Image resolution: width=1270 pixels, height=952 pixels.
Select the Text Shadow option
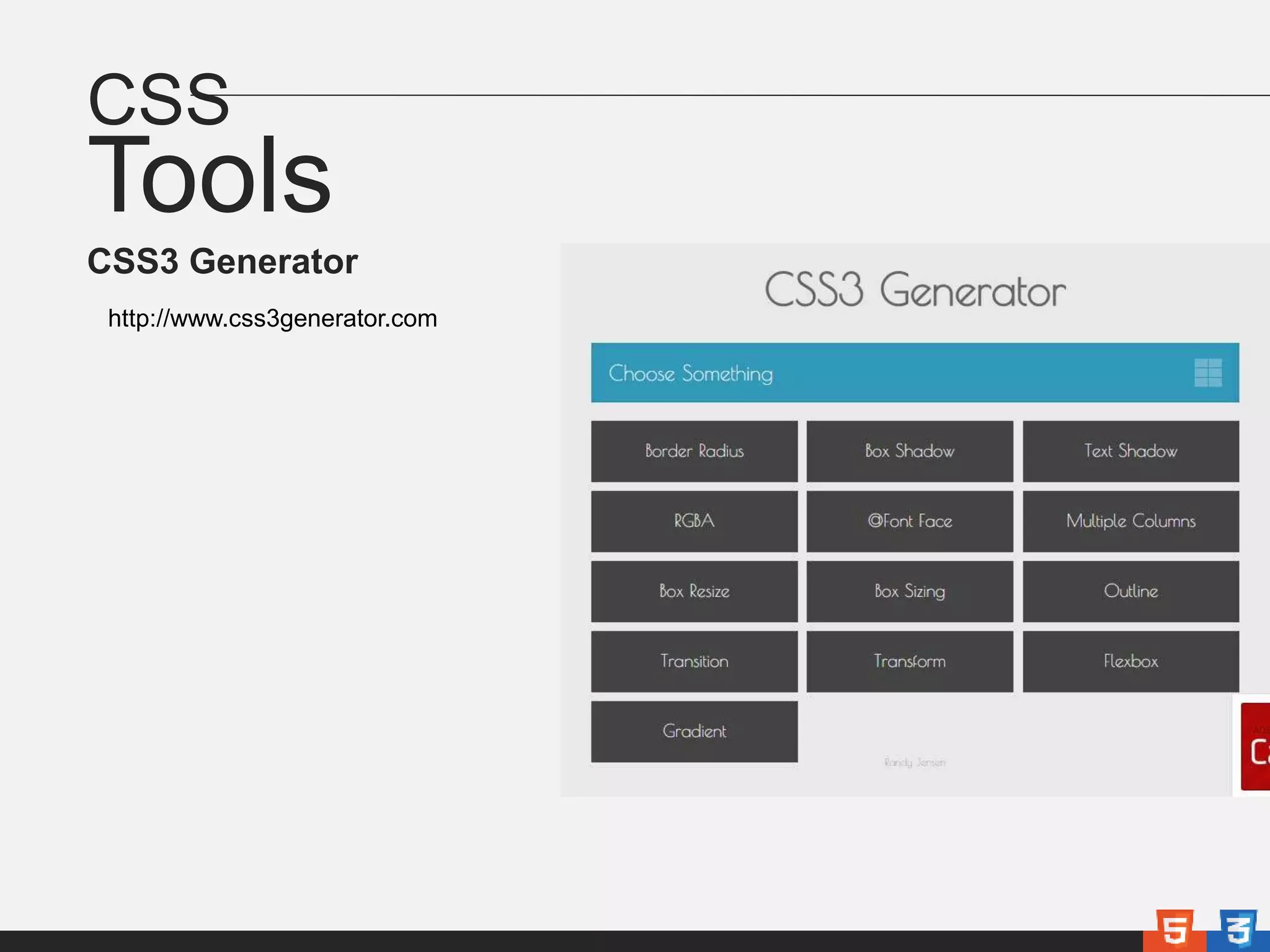point(1130,451)
